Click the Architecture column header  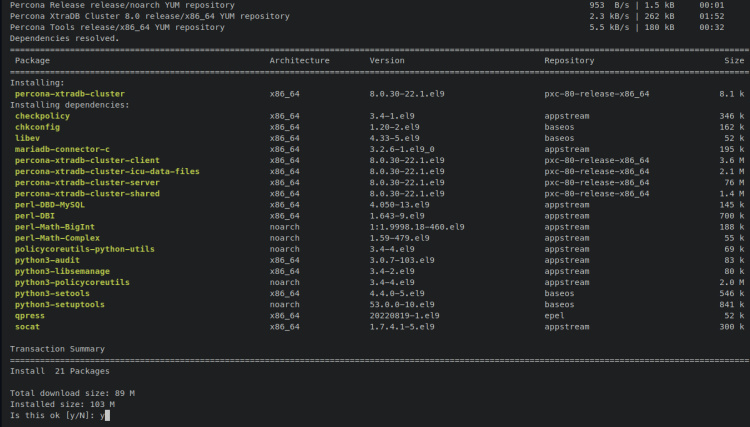pos(299,61)
